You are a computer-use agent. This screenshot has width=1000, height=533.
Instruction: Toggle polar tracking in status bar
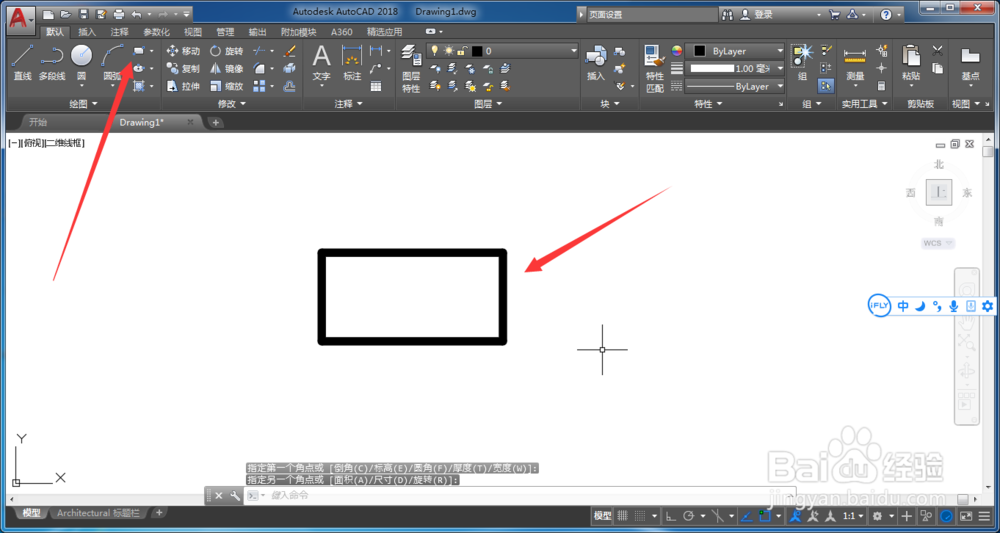coord(689,516)
